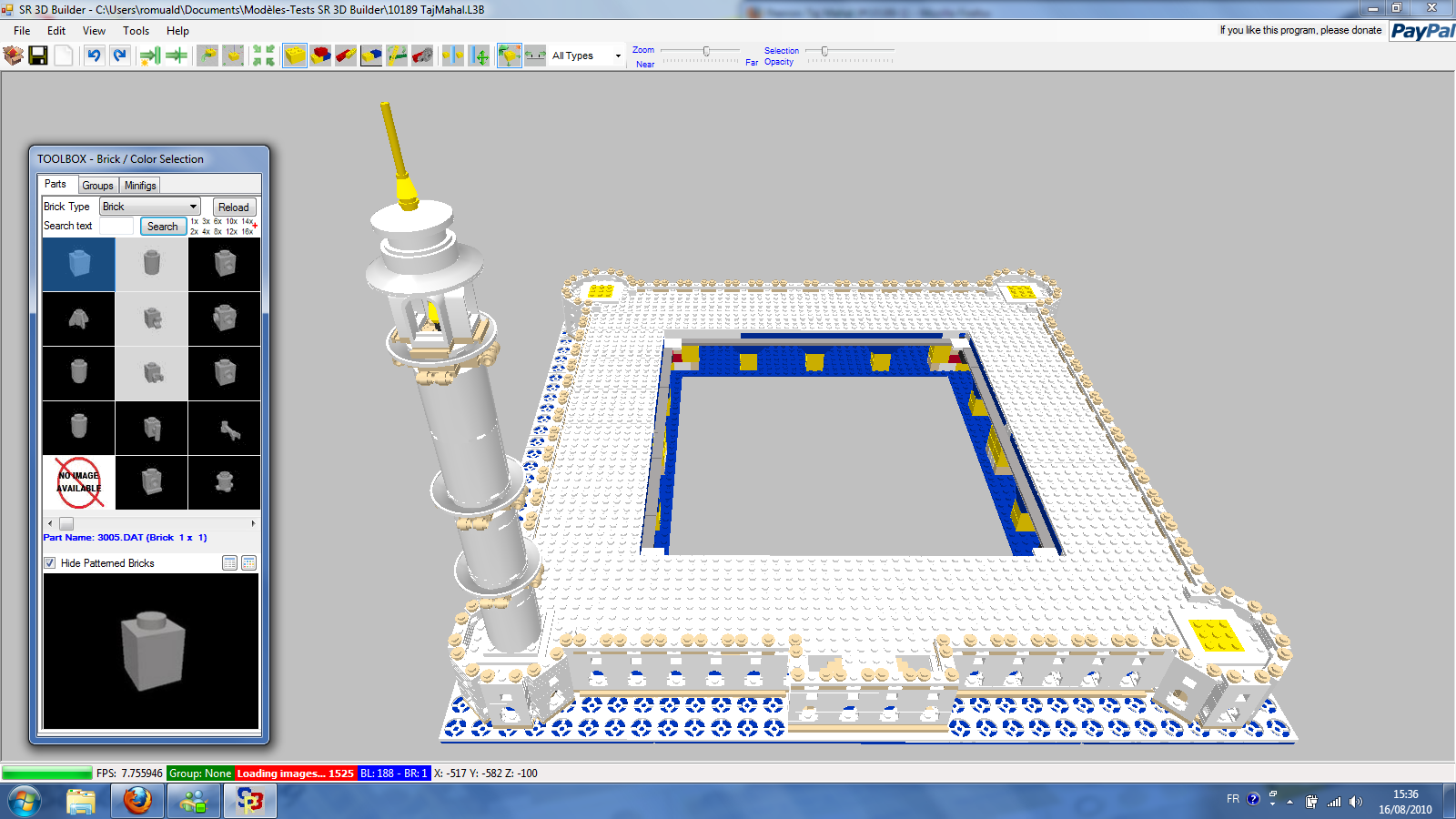Select the yellow single brick placement tool

295,56
